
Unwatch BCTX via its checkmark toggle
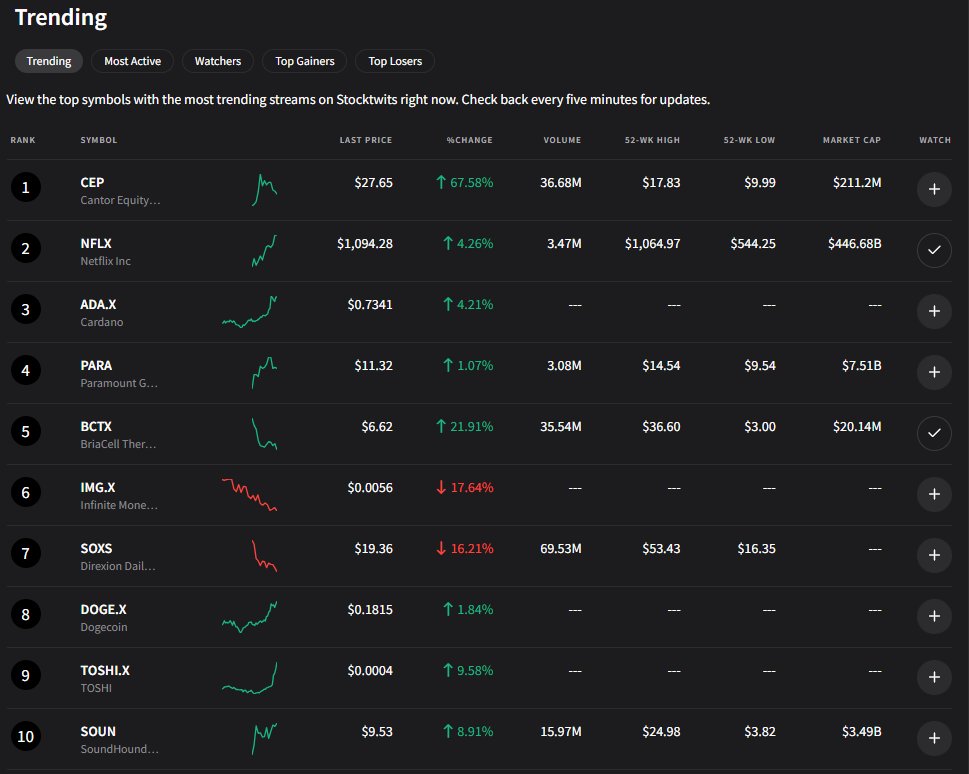[x=934, y=433]
